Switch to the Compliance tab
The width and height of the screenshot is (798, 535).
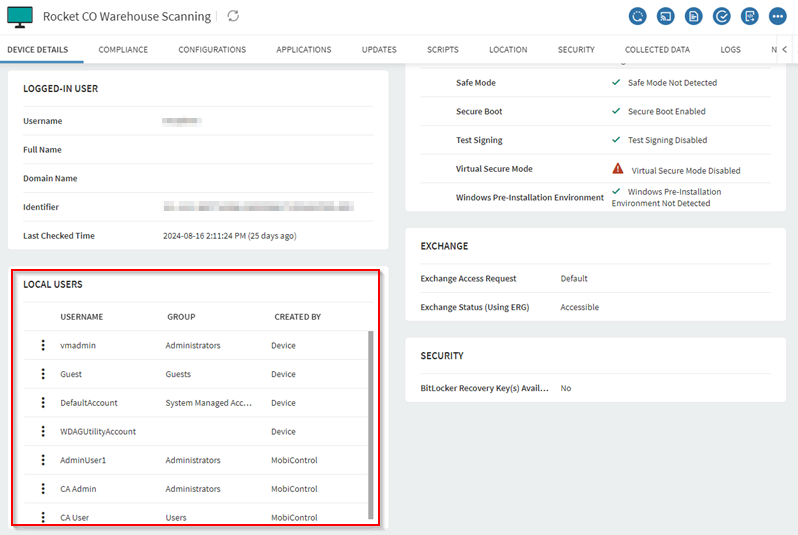pos(123,49)
